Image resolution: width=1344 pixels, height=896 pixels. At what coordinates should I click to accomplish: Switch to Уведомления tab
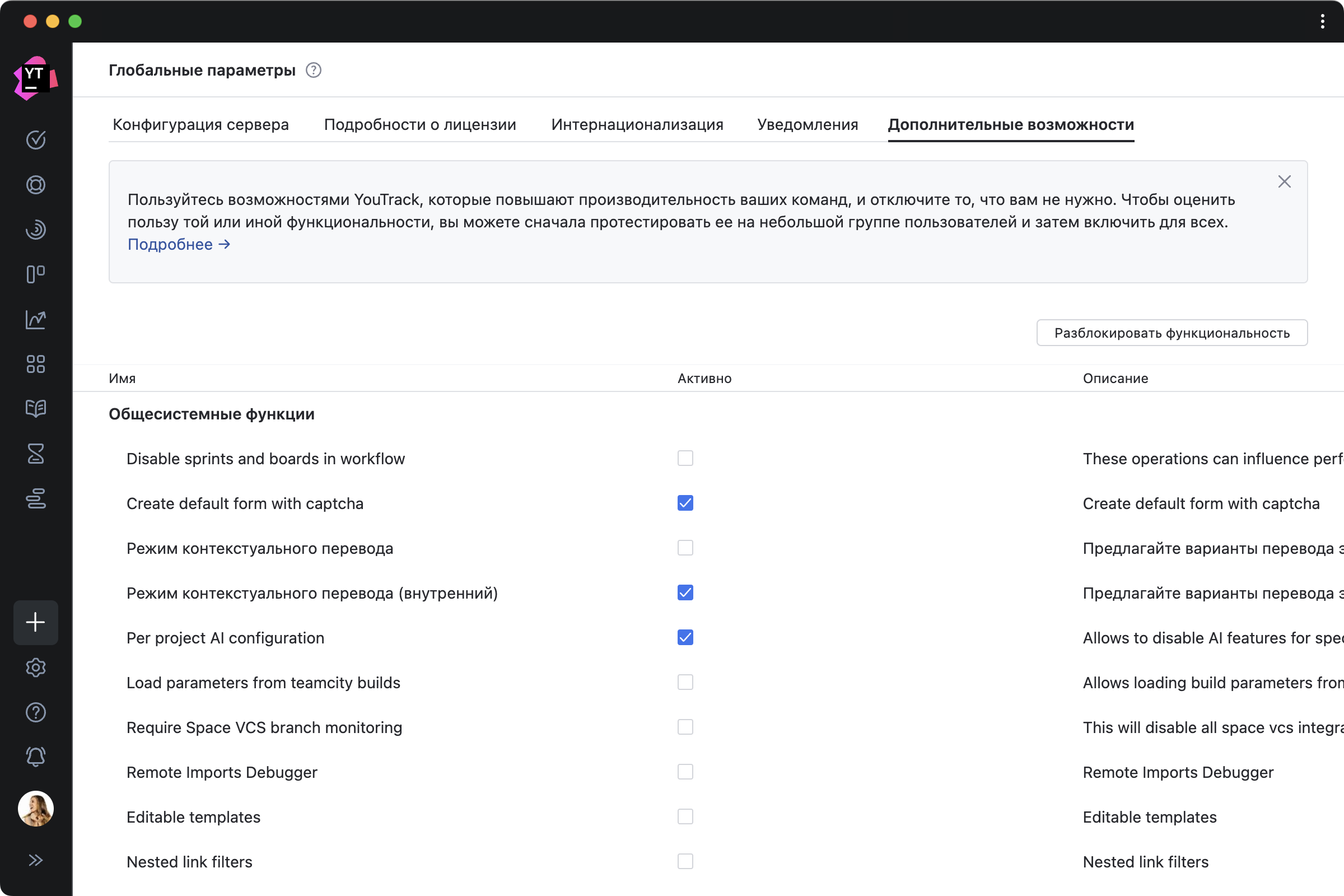coord(808,124)
